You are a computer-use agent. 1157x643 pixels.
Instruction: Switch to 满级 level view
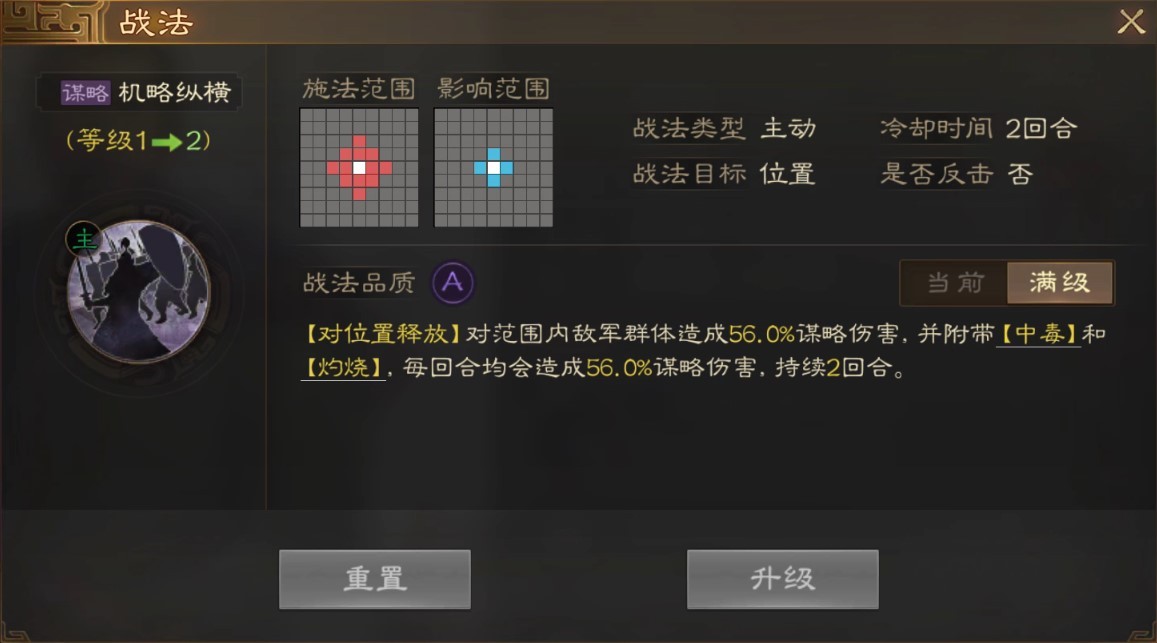point(1060,282)
